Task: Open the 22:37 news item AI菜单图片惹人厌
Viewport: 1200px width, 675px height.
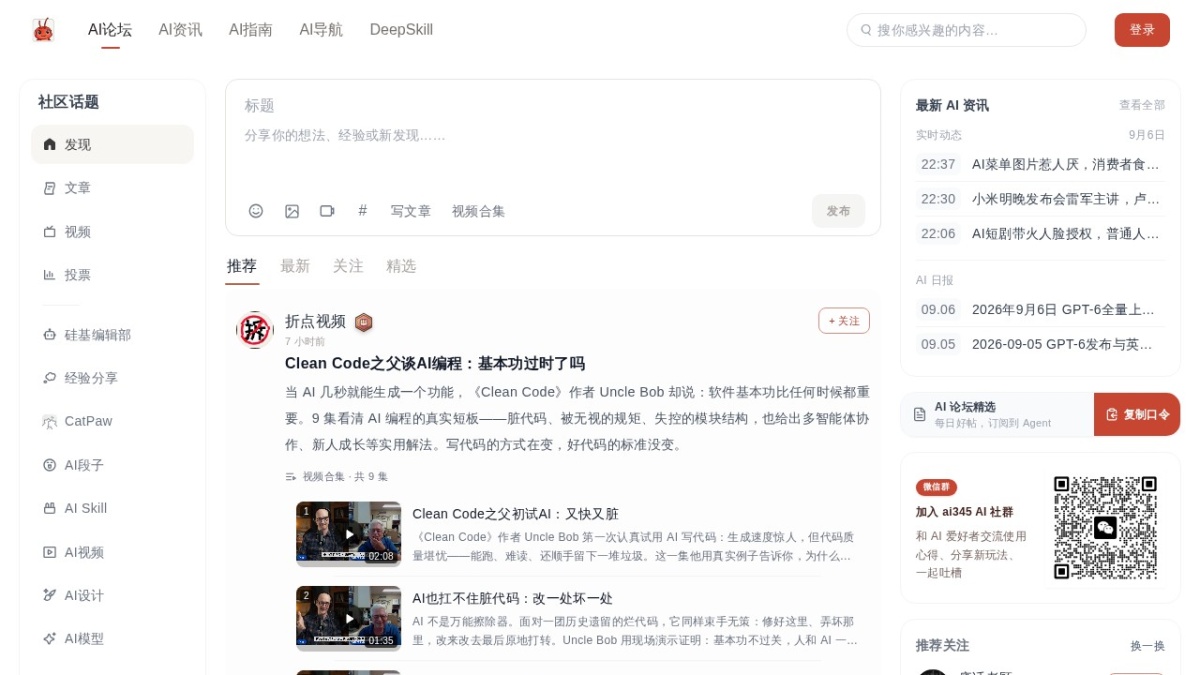Action: click(1040, 164)
